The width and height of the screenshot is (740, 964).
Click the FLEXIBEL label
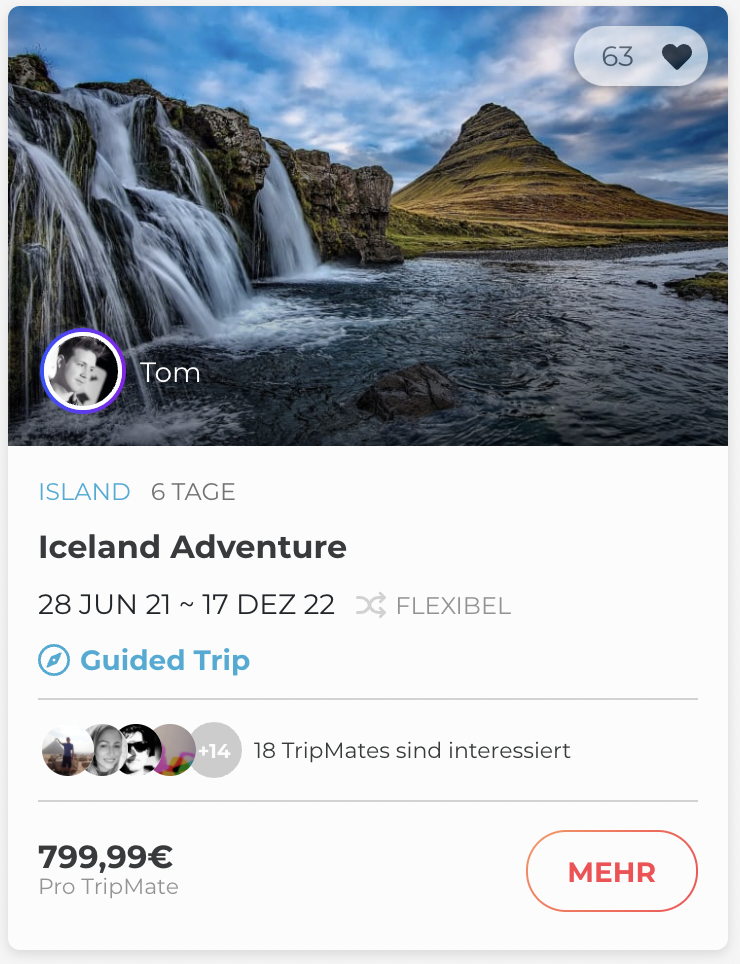point(453,606)
